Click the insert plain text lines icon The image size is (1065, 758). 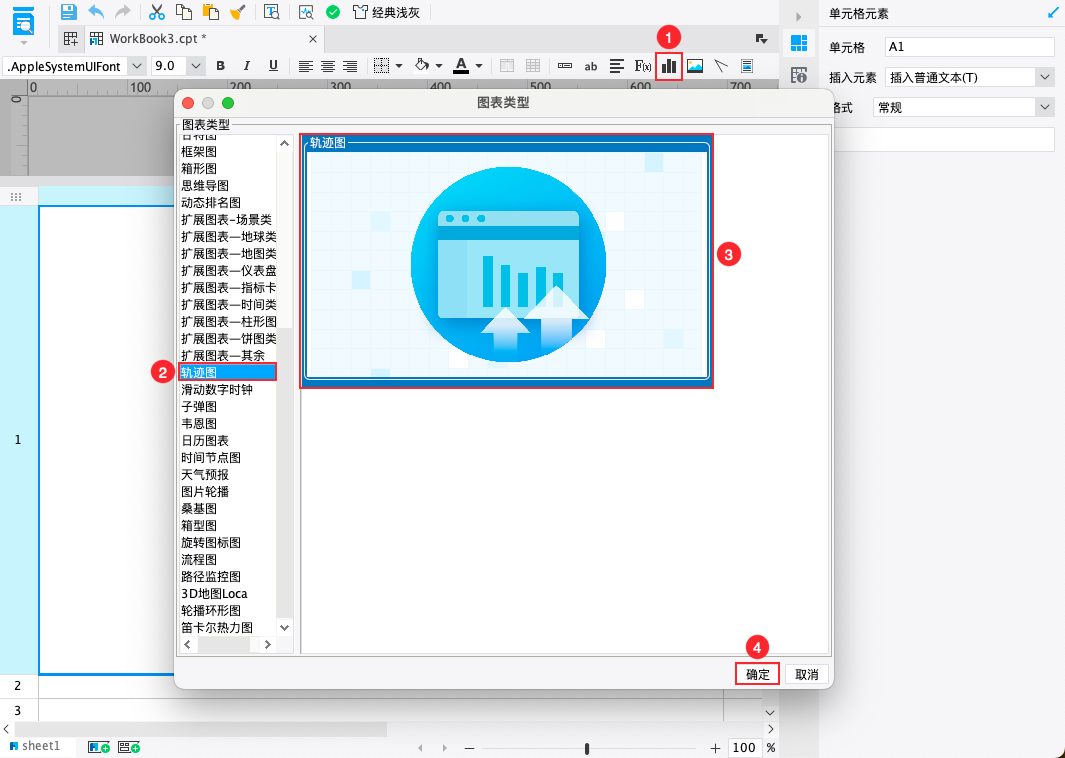click(617, 66)
